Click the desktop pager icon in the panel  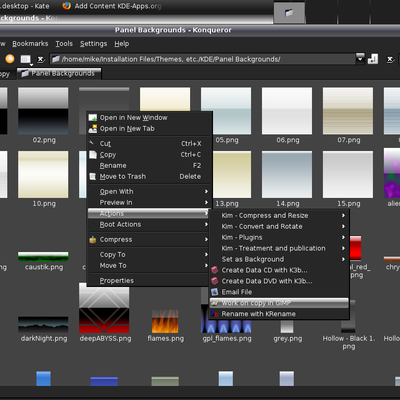[289, 13]
